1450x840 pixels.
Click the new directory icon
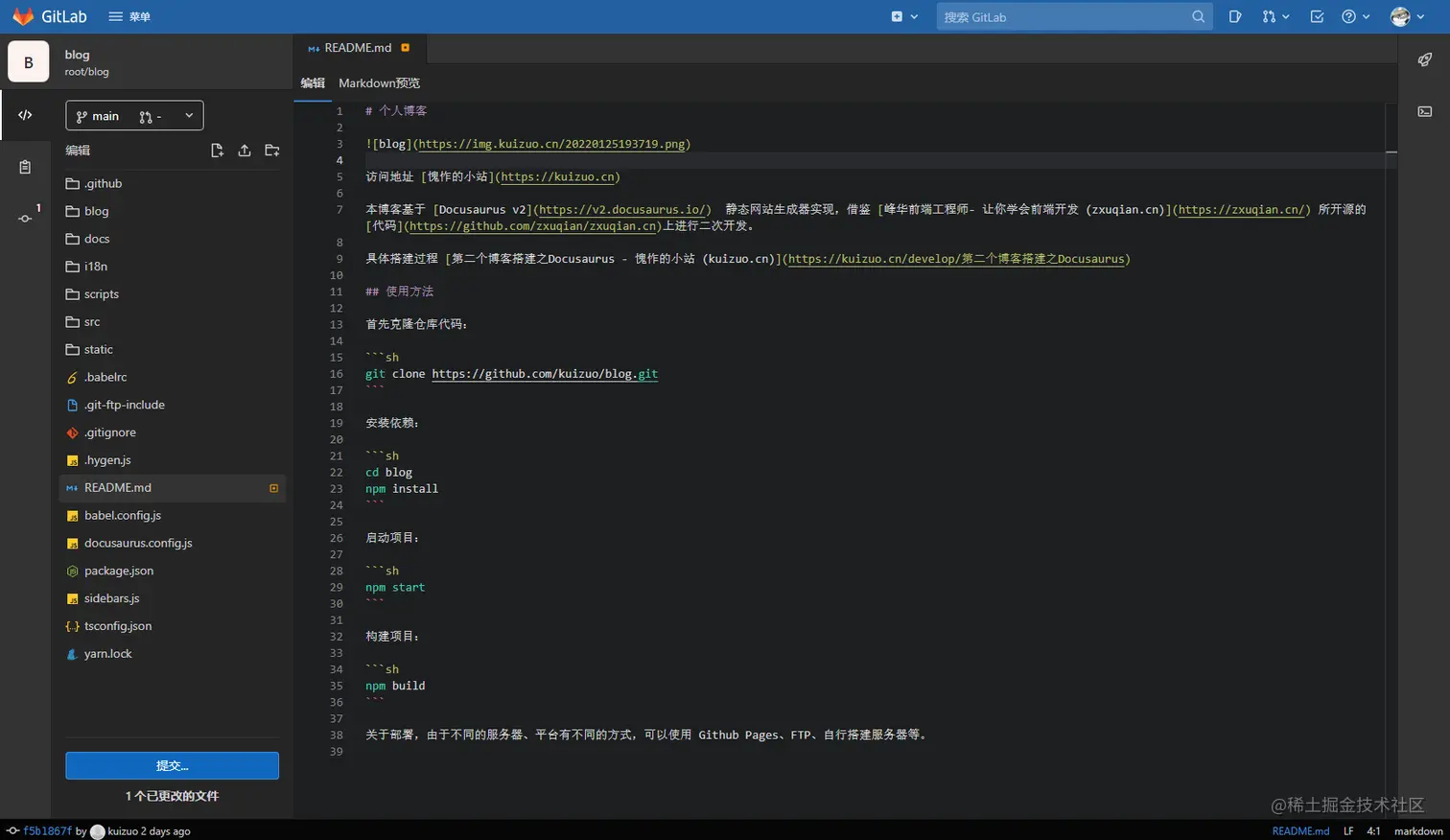(x=272, y=151)
